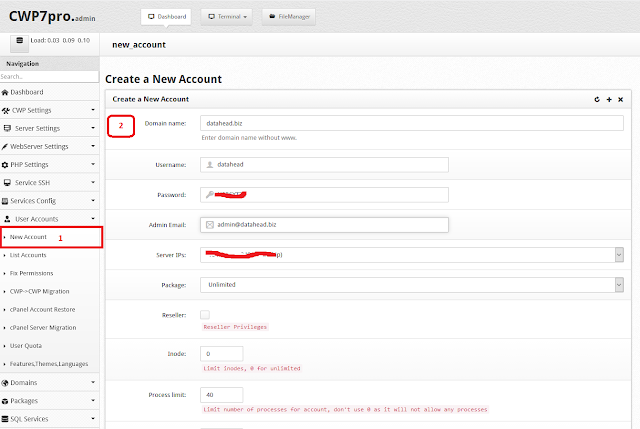Click the server load icon button

(19, 43)
